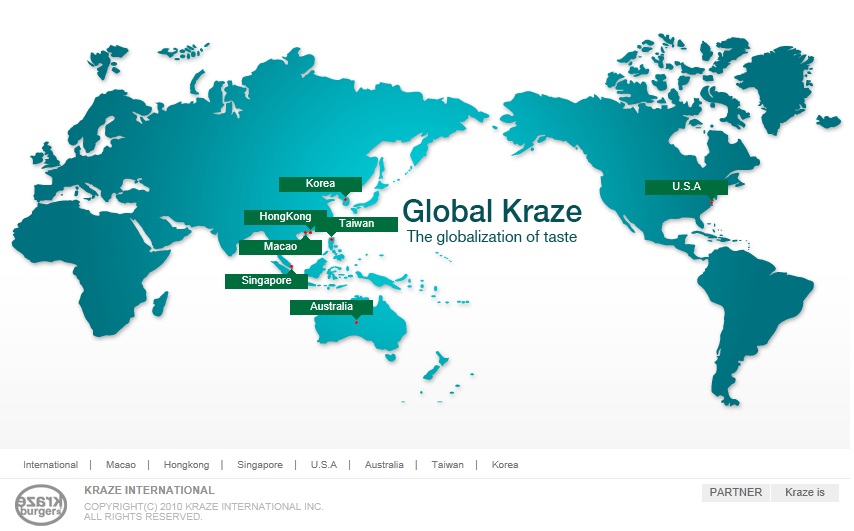Select the Macao map label
Image resolution: width=854 pixels, height=531 pixels.
coord(280,247)
